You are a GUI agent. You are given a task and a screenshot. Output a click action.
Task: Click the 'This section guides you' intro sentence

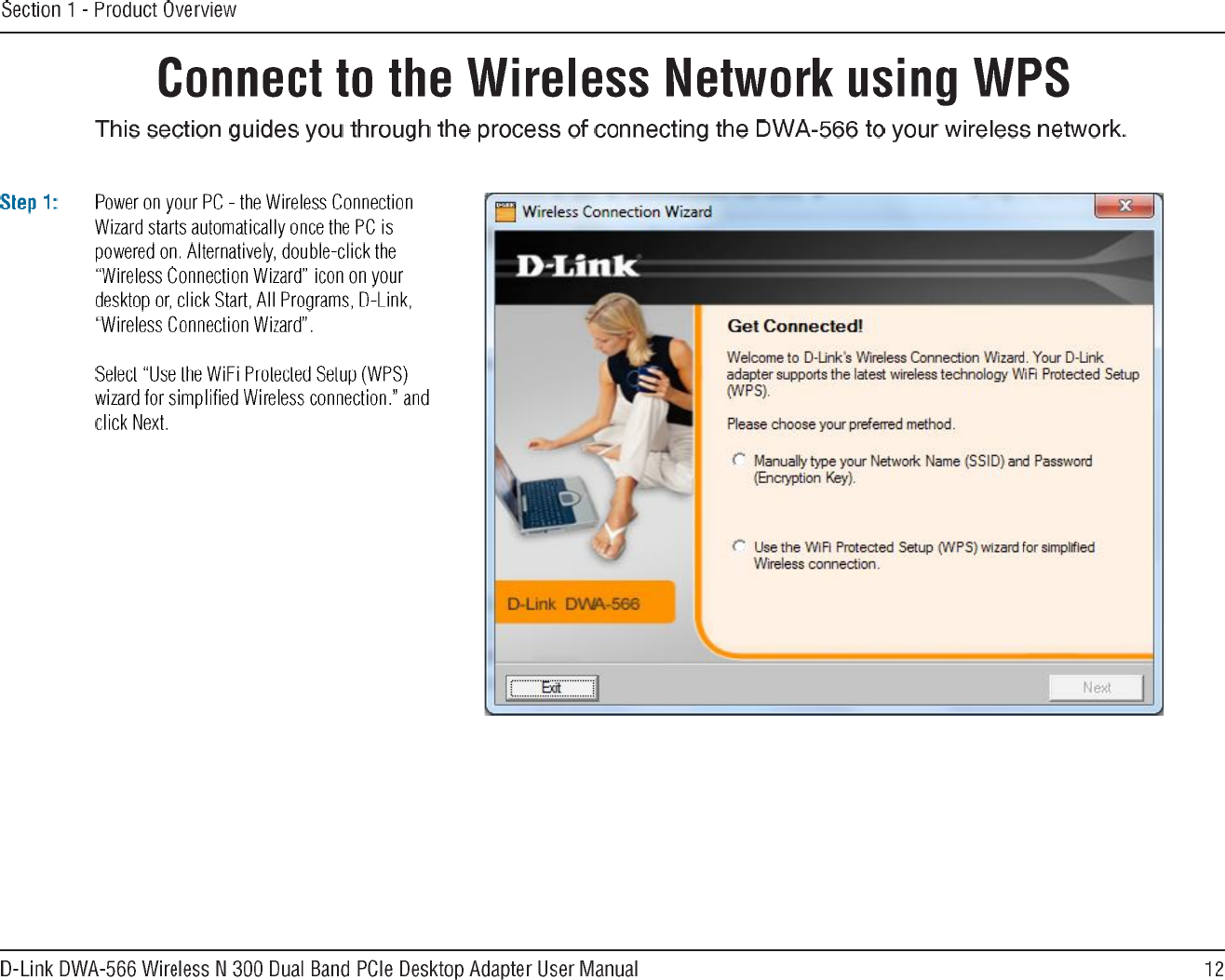pos(611,128)
